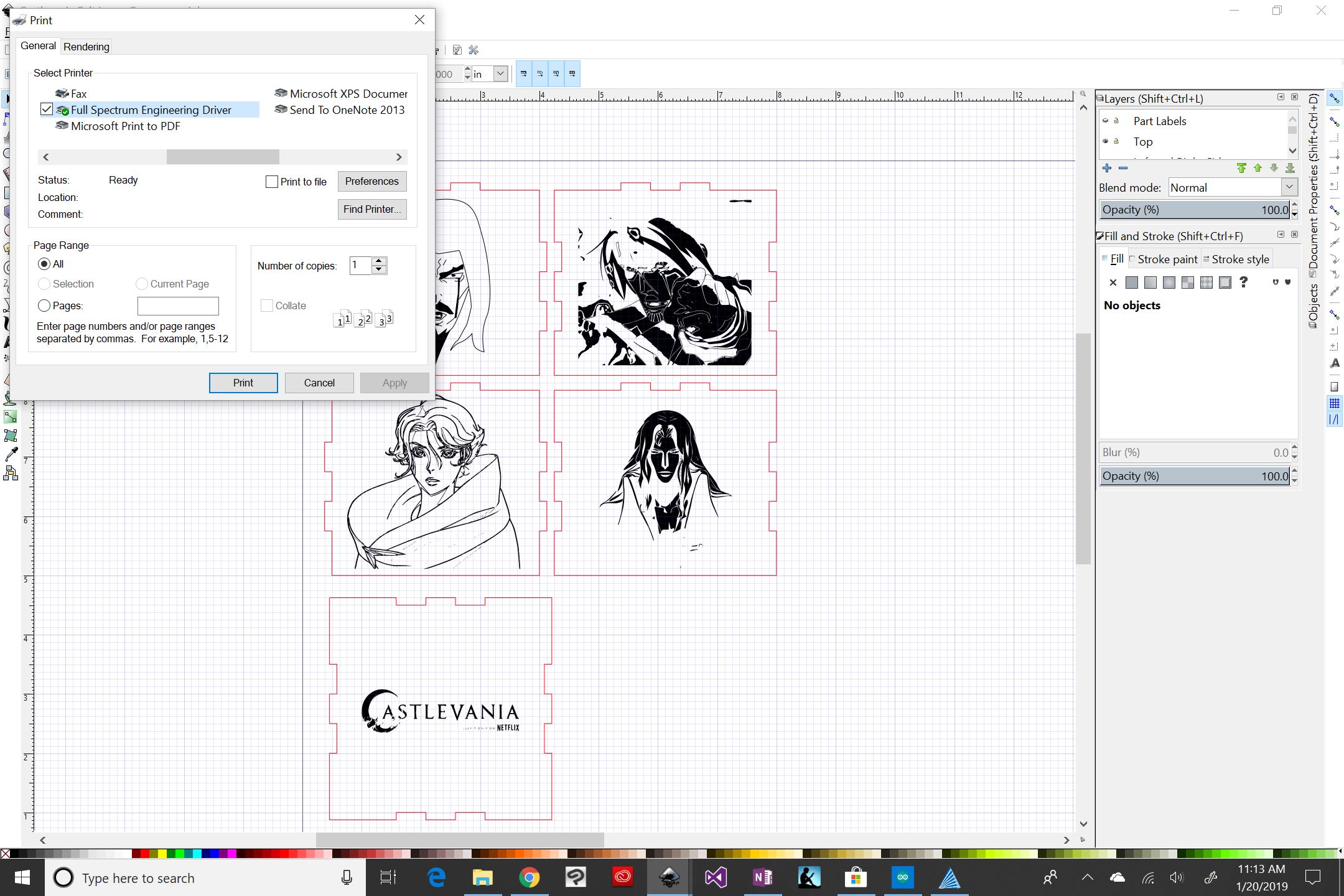Open Visual Studio from the taskbar
This screenshot has height=896, width=1344.
716,877
